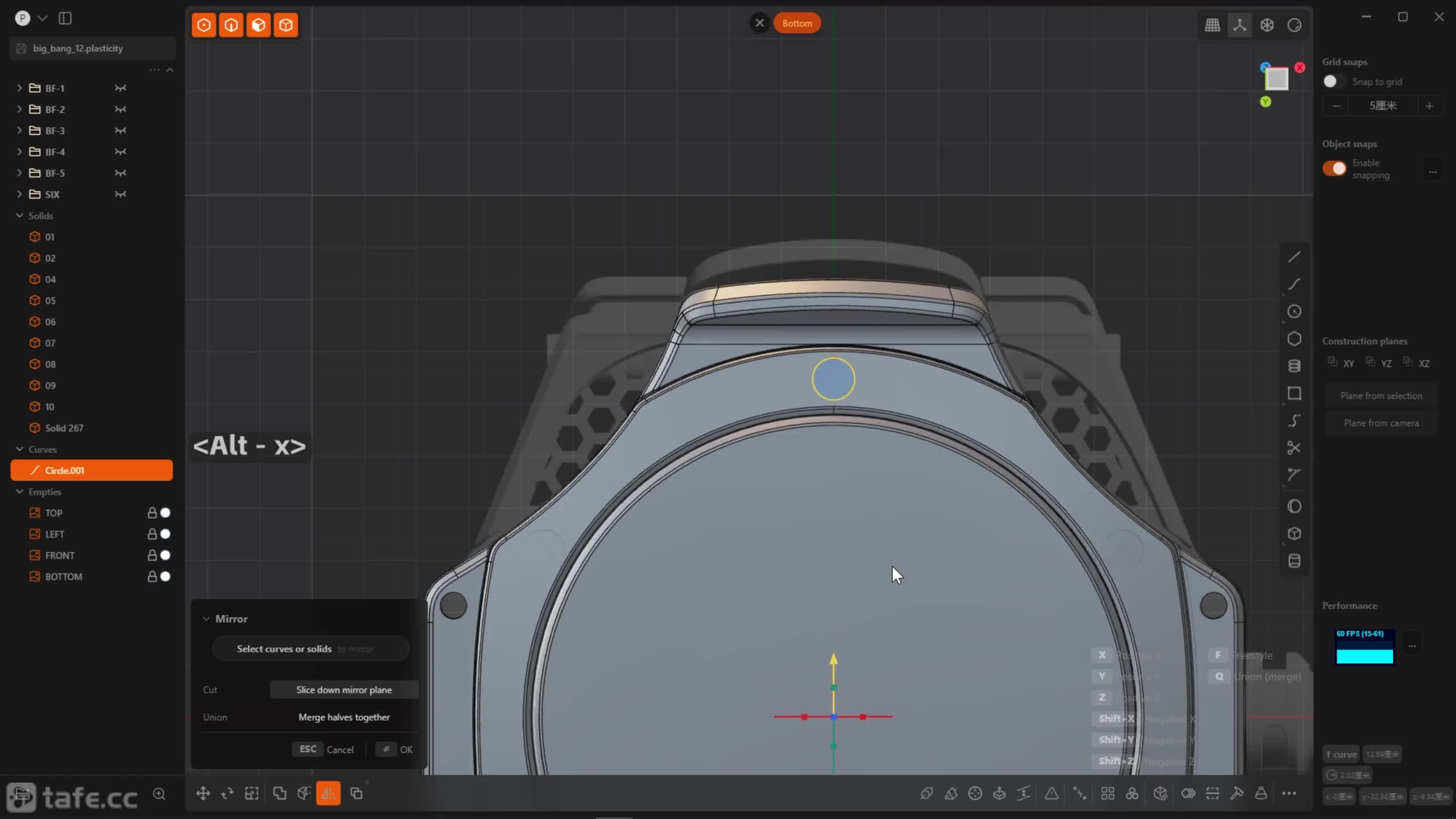Click the Move command icon
The width and height of the screenshot is (1456, 819).
(203, 793)
